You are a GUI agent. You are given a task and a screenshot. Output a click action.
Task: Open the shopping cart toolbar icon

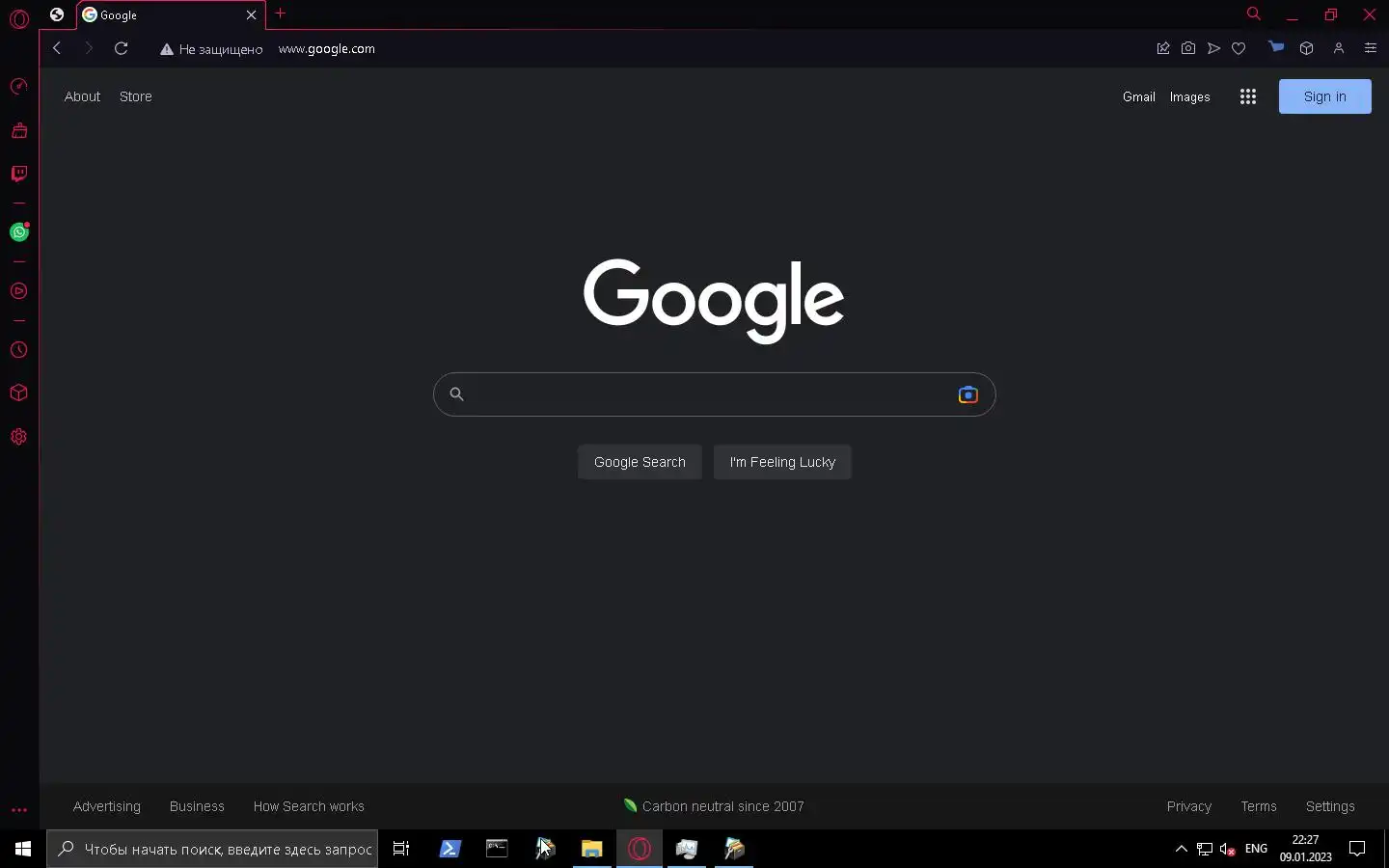[1276, 47]
